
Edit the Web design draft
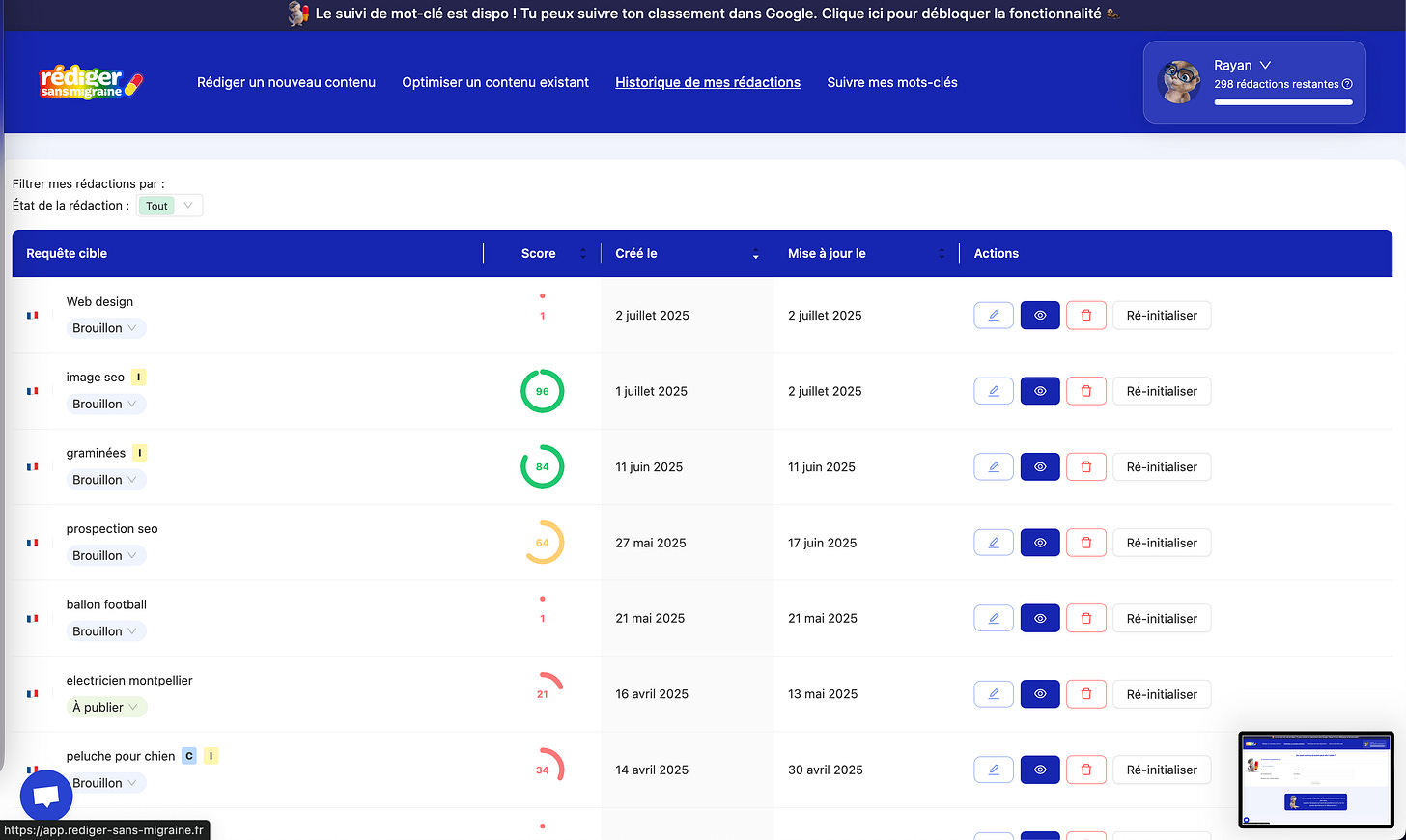tap(994, 316)
